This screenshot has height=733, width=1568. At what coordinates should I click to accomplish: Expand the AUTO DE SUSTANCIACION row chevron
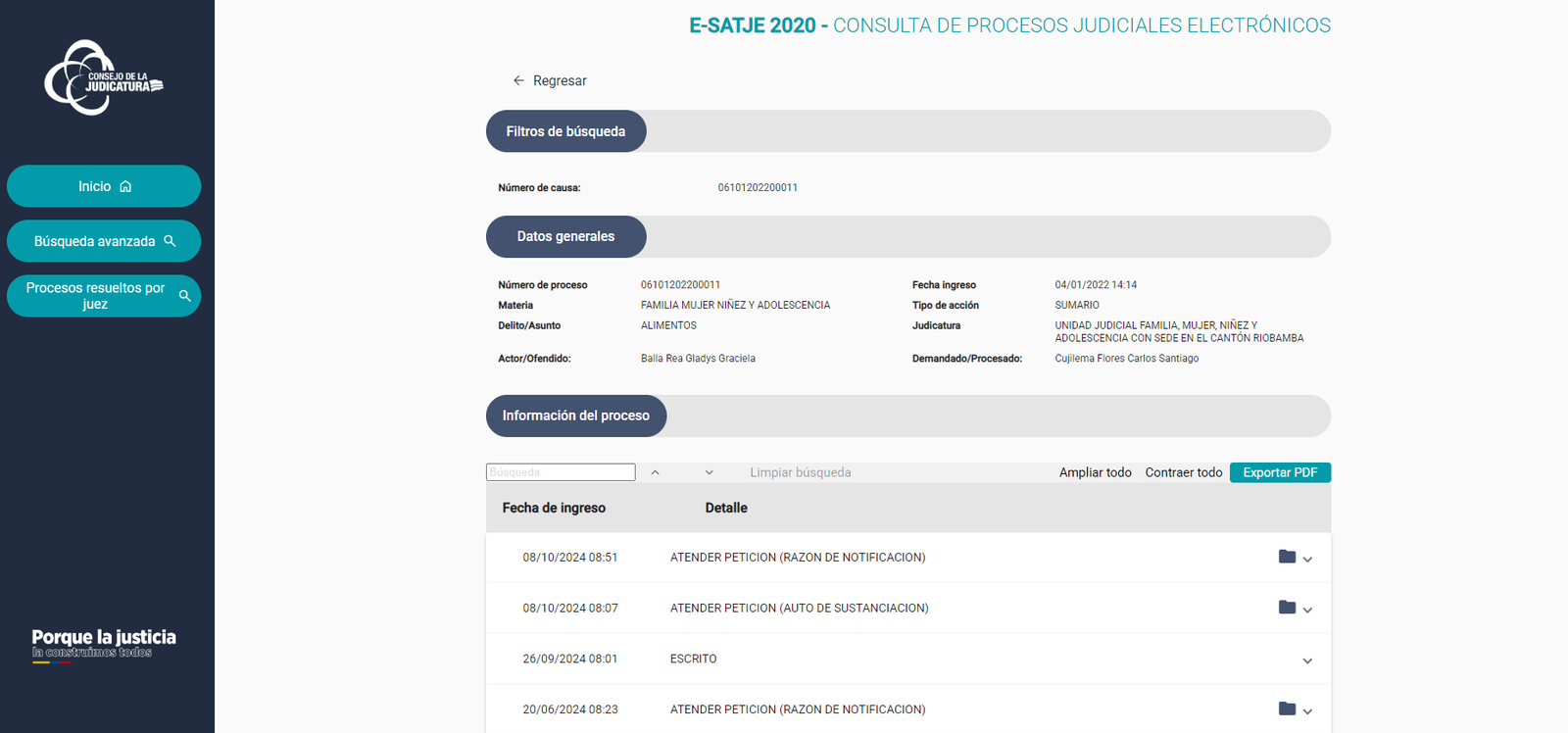pyautogui.click(x=1307, y=610)
